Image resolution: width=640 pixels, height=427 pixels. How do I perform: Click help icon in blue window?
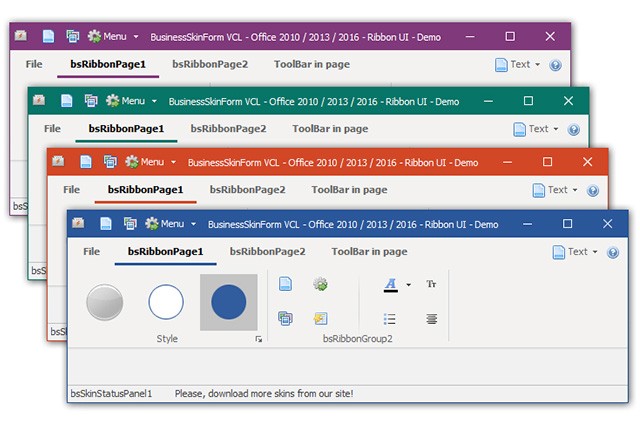613,253
